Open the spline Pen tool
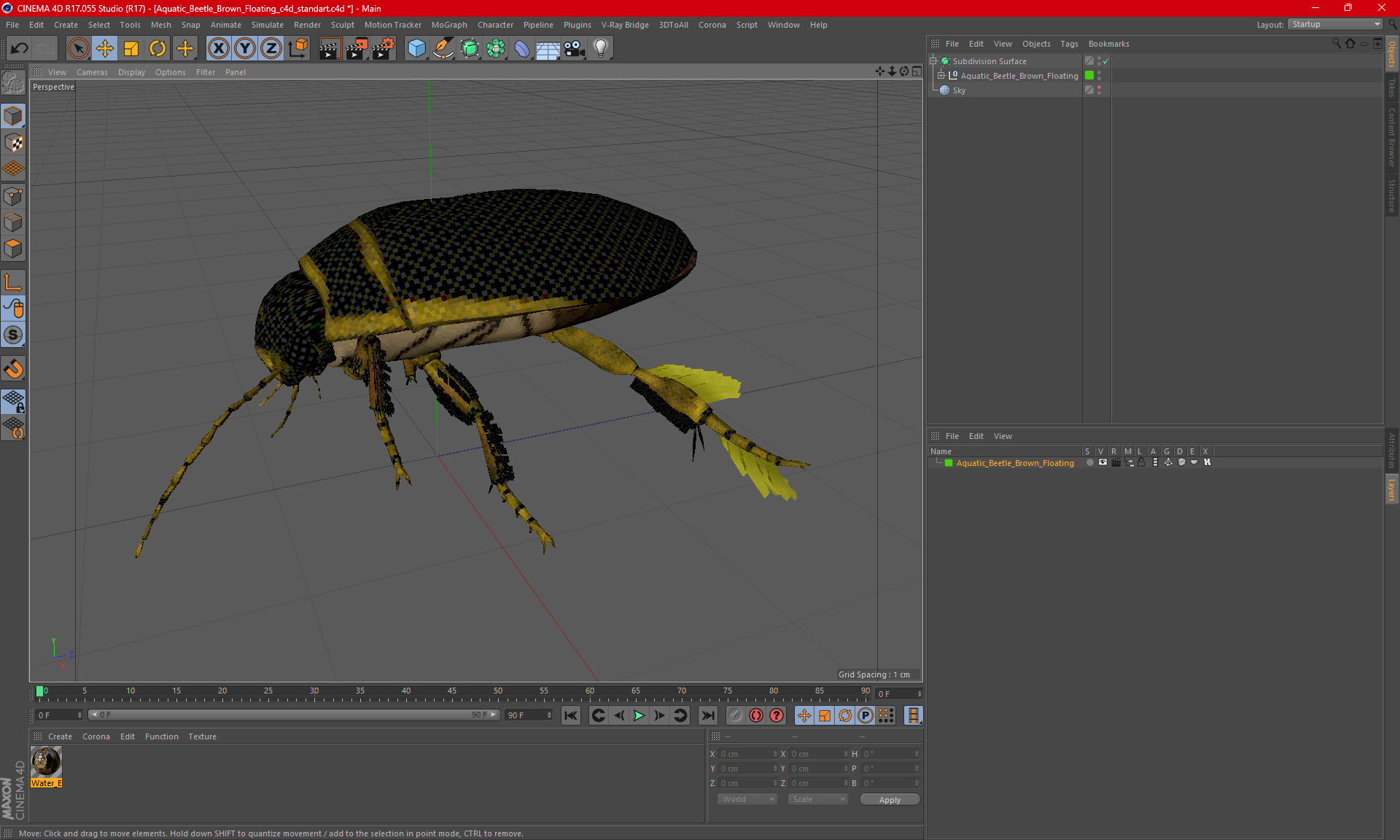Screen dimensions: 1400x840 tap(443, 49)
